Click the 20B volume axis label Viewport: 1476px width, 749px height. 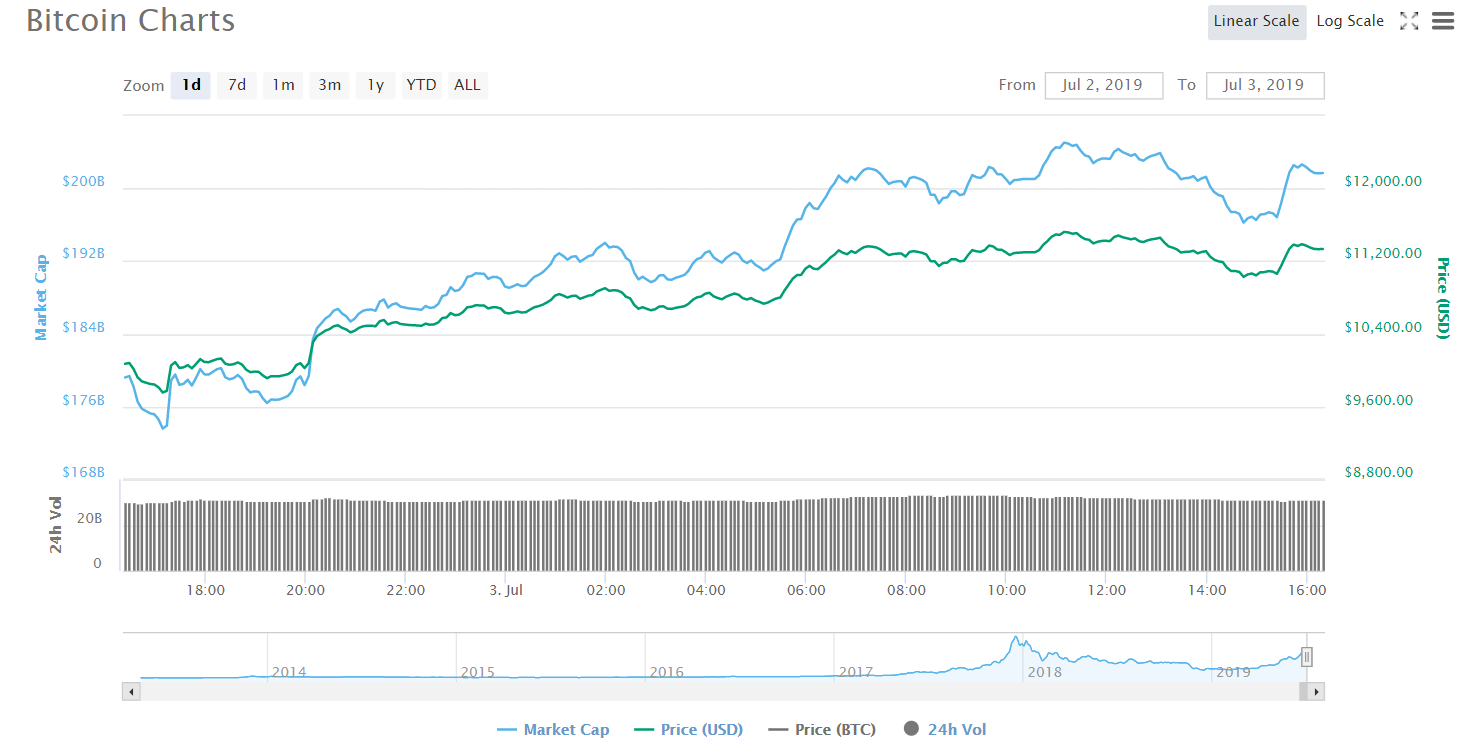tap(90, 518)
